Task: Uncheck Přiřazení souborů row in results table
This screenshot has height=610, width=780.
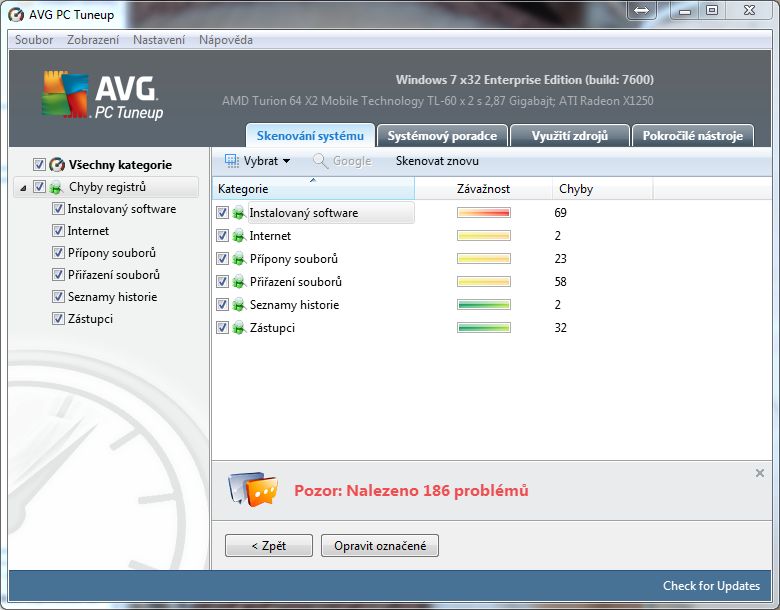Action: (x=222, y=281)
